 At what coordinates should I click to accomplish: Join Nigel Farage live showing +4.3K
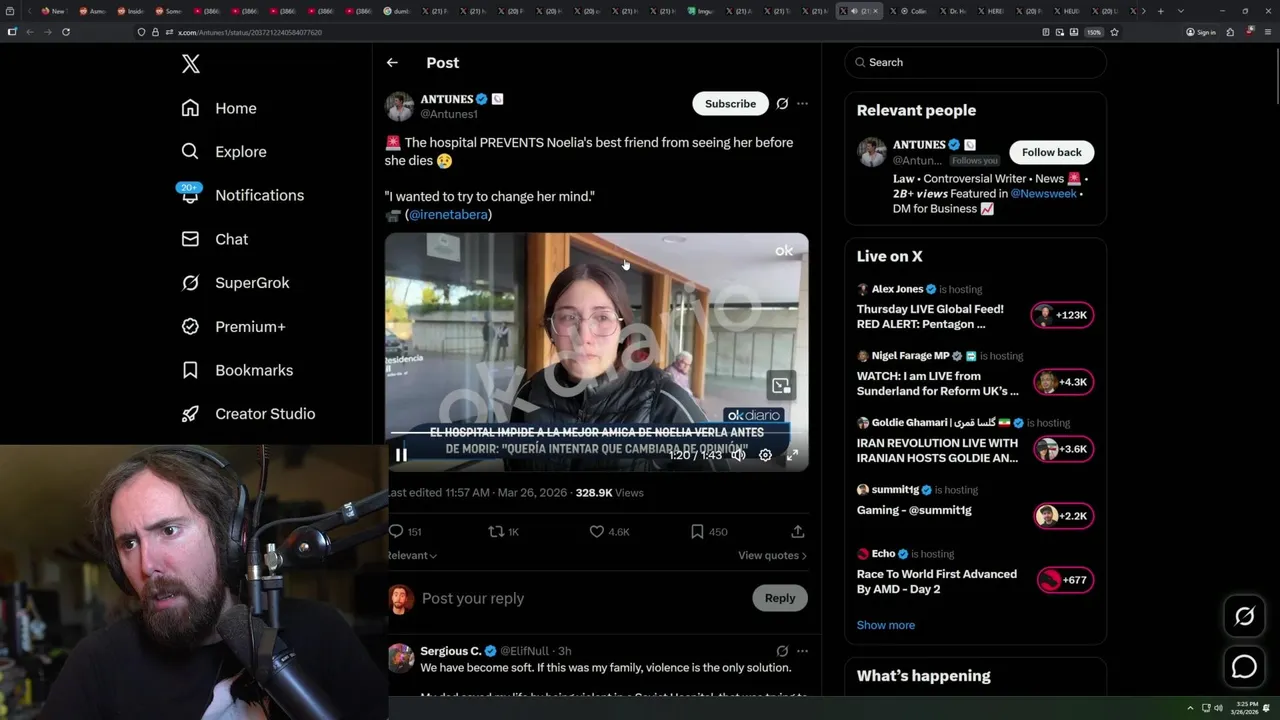coord(1063,382)
